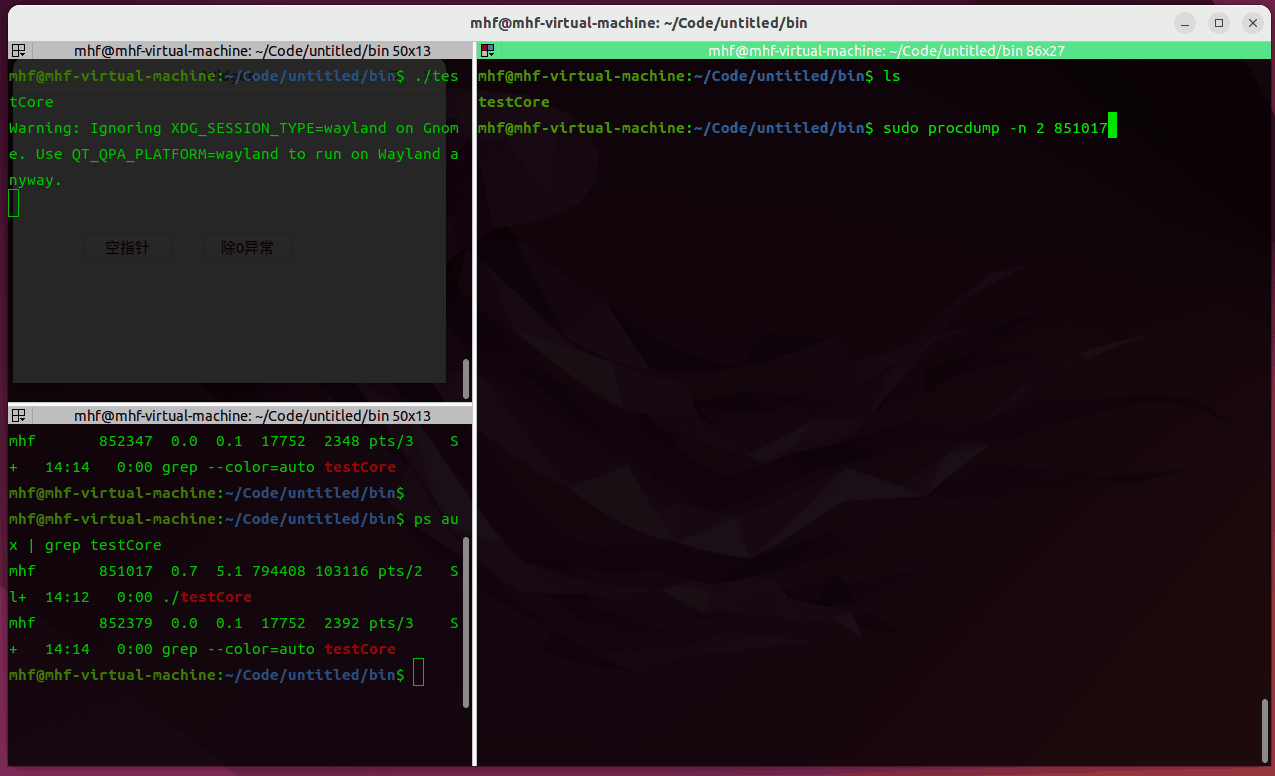Click the value 2392 in the ps output
The height and width of the screenshot is (776, 1275).
pos(342,623)
